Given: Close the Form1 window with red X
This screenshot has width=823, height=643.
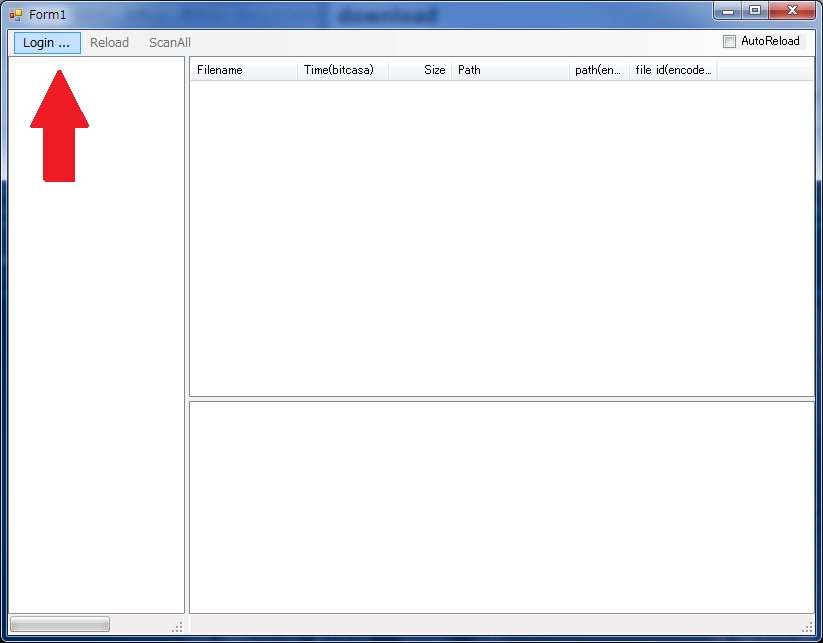Looking at the screenshot, I should (x=792, y=11).
